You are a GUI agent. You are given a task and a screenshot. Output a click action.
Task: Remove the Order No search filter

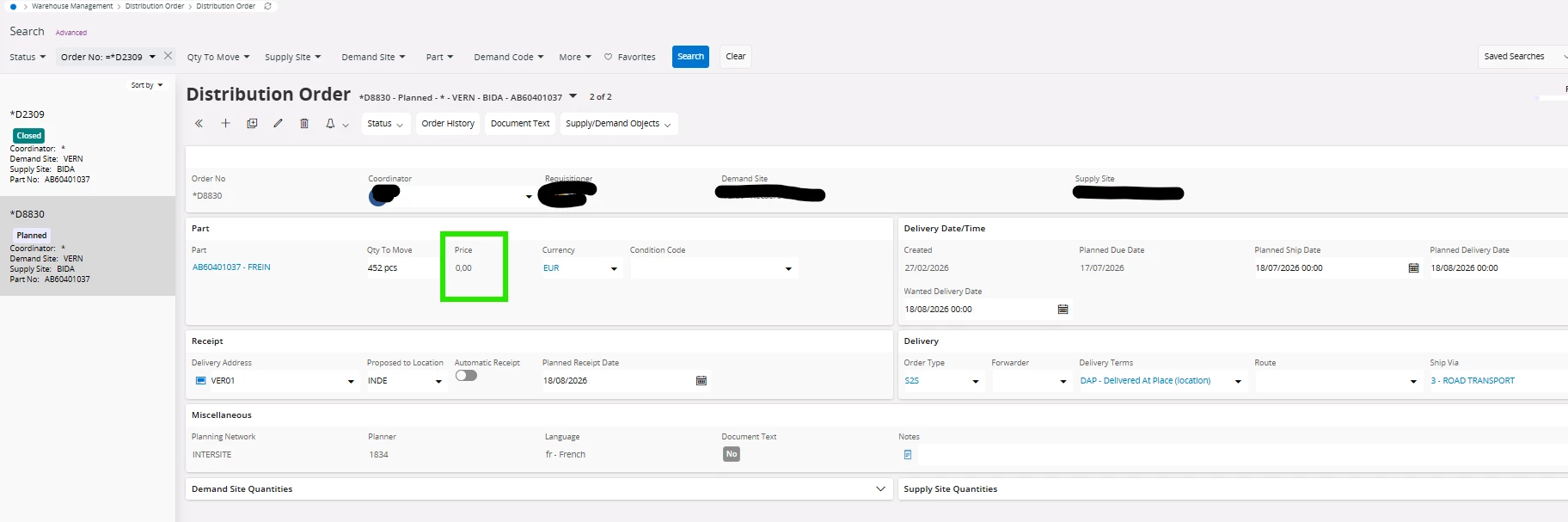pyautogui.click(x=168, y=56)
